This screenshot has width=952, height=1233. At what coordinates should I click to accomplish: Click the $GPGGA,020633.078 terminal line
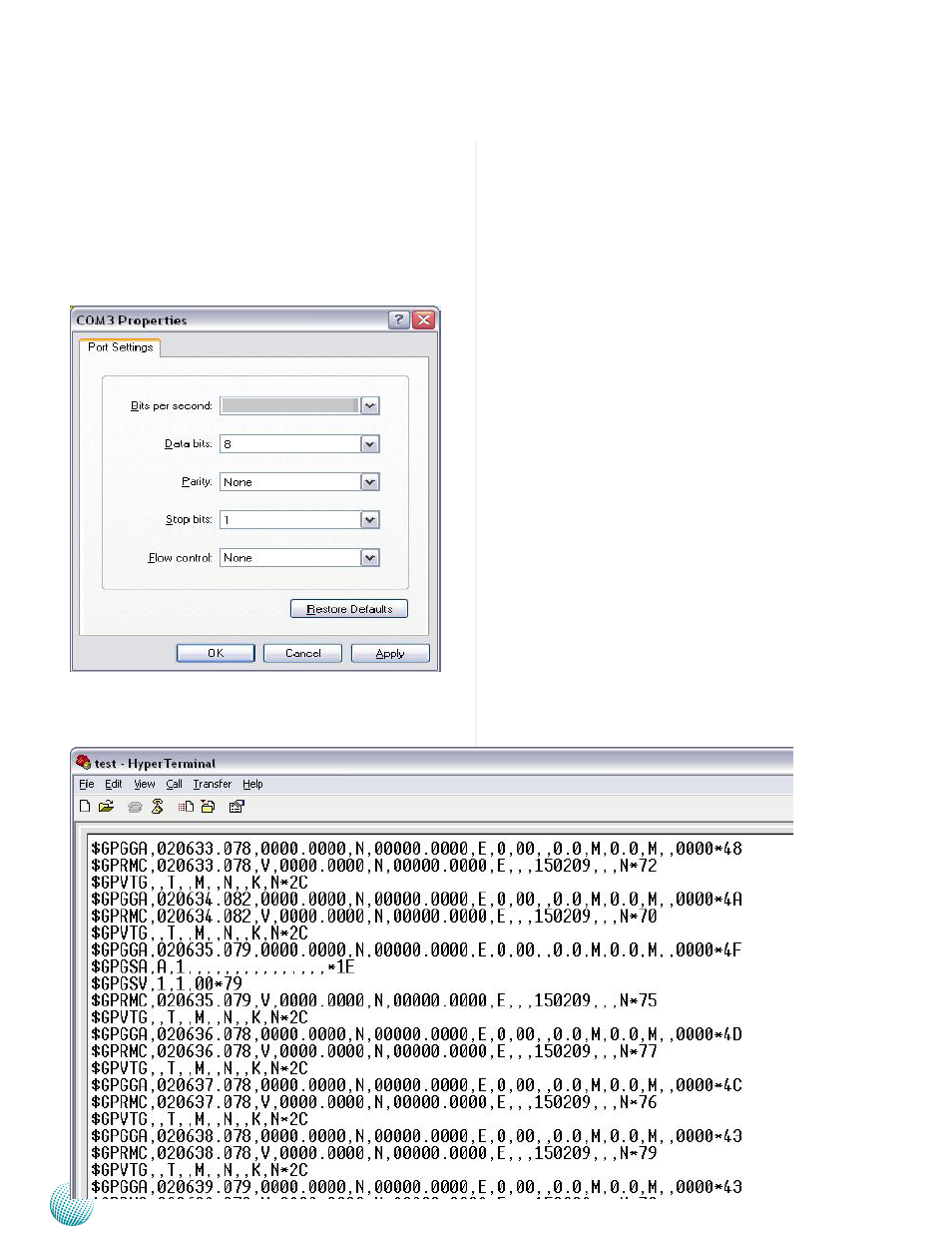coord(416,849)
